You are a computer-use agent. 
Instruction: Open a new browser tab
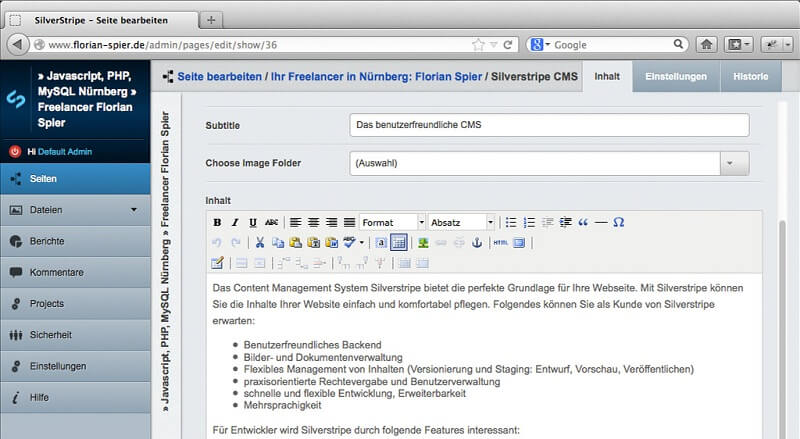point(211,20)
